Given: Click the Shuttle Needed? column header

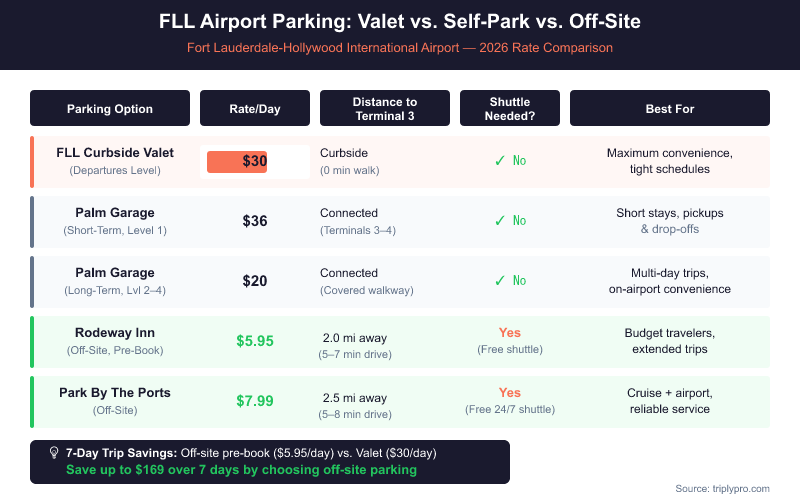Looking at the screenshot, I should 510,108.
